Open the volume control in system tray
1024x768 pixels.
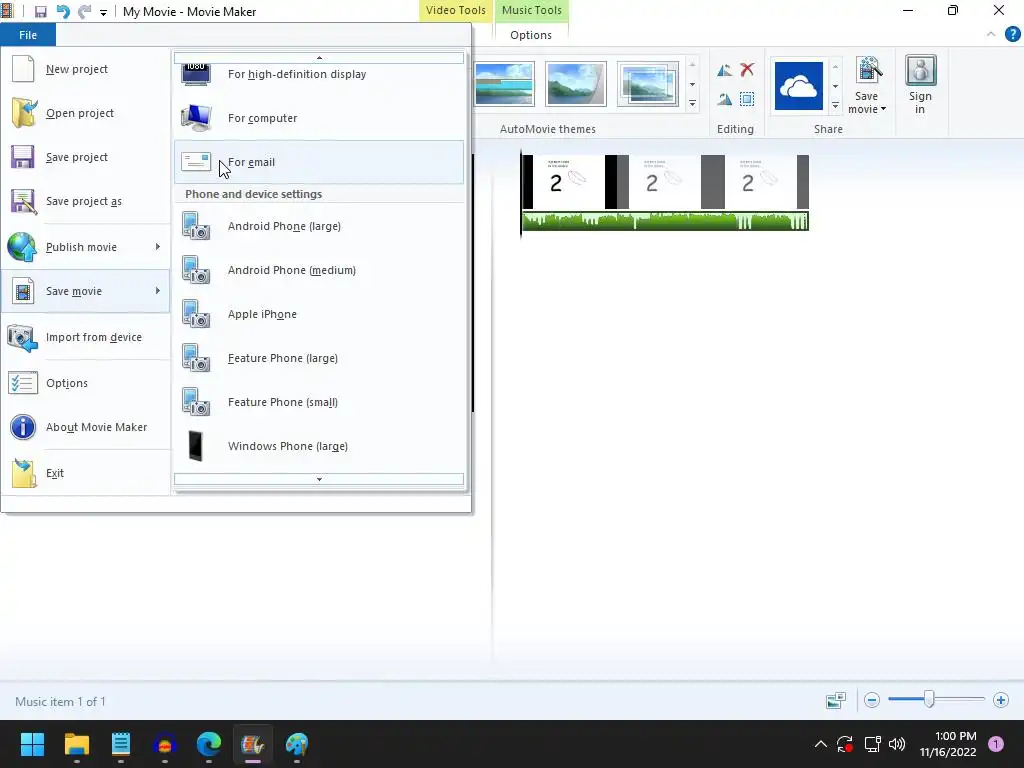pyautogui.click(x=897, y=744)
